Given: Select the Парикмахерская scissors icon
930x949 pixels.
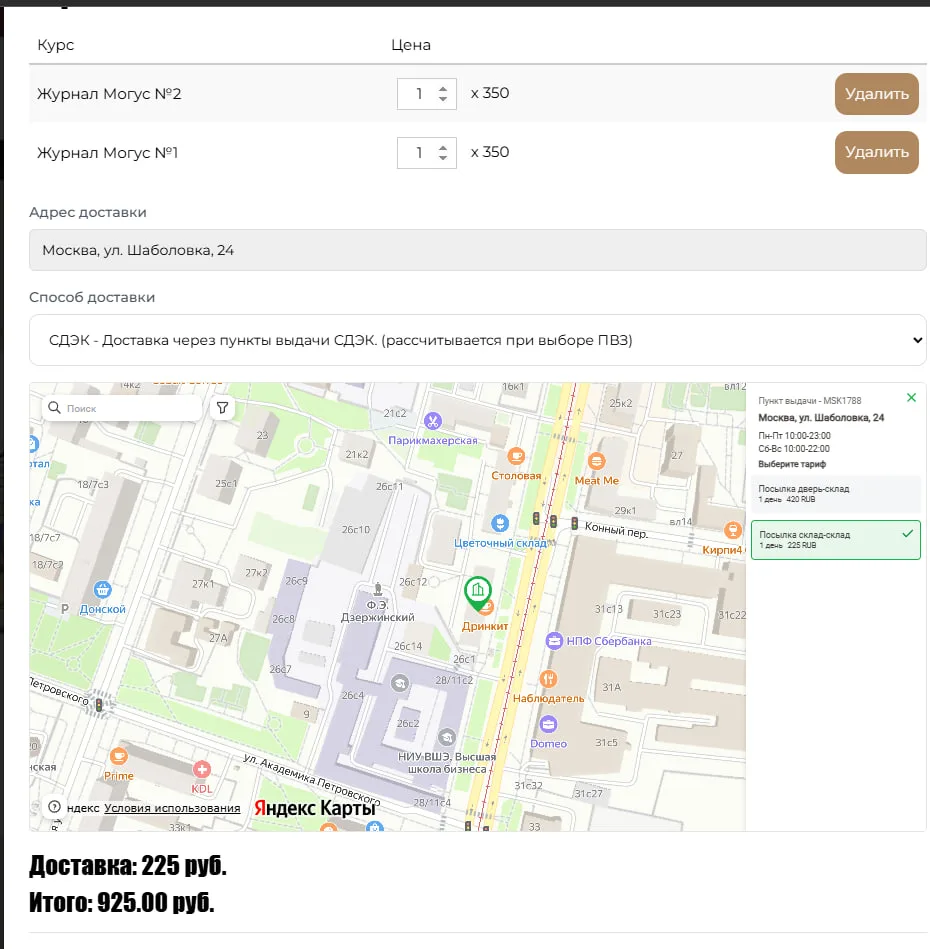Looking at the screenshot, I should coord(432,421).
